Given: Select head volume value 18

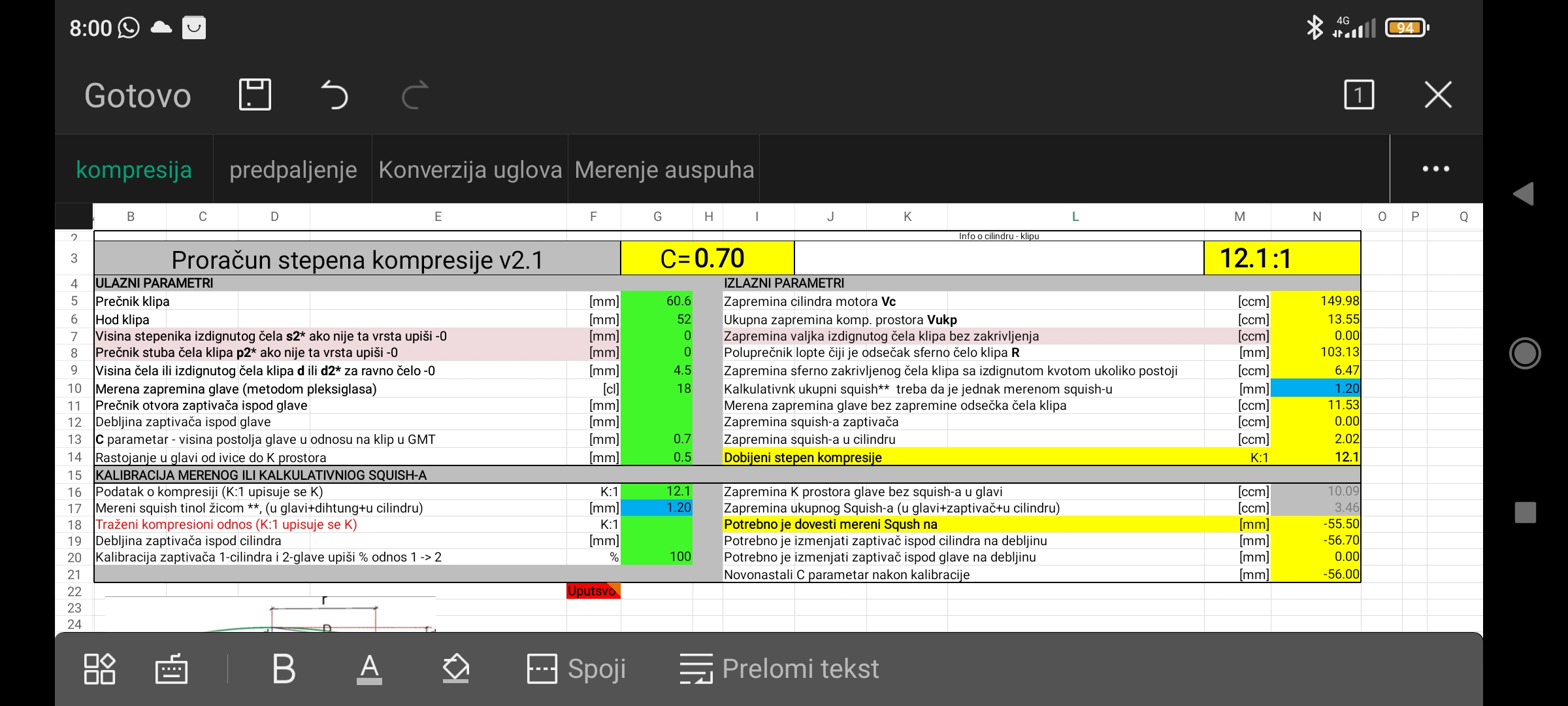Looking at the screenshot, I should point(657,388).
